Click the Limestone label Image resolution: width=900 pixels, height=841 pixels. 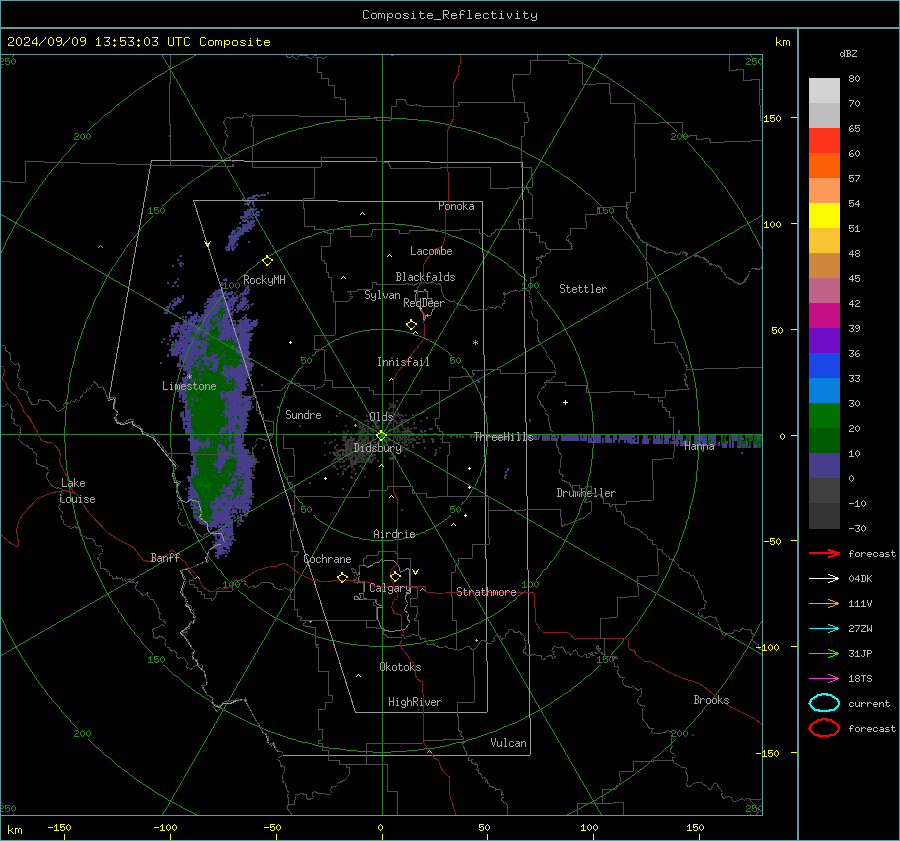pyautogui.click(x=189, y=386)
